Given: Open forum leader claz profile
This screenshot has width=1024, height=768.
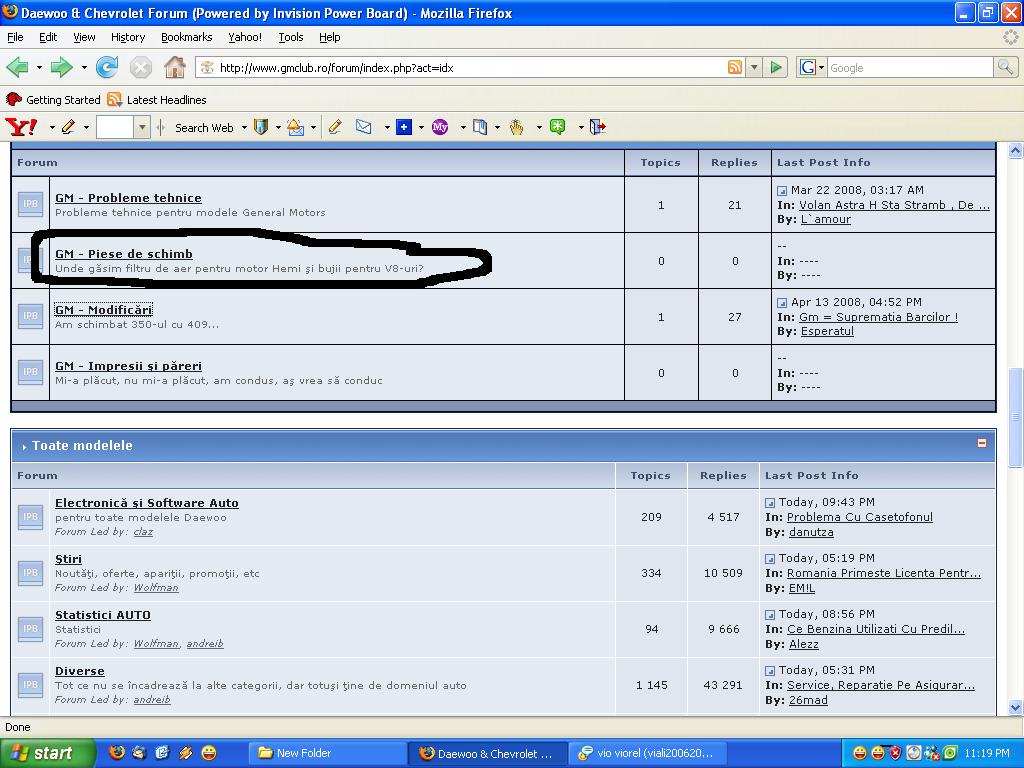Looking at the screenshot, I should click(x=143, y=532).
